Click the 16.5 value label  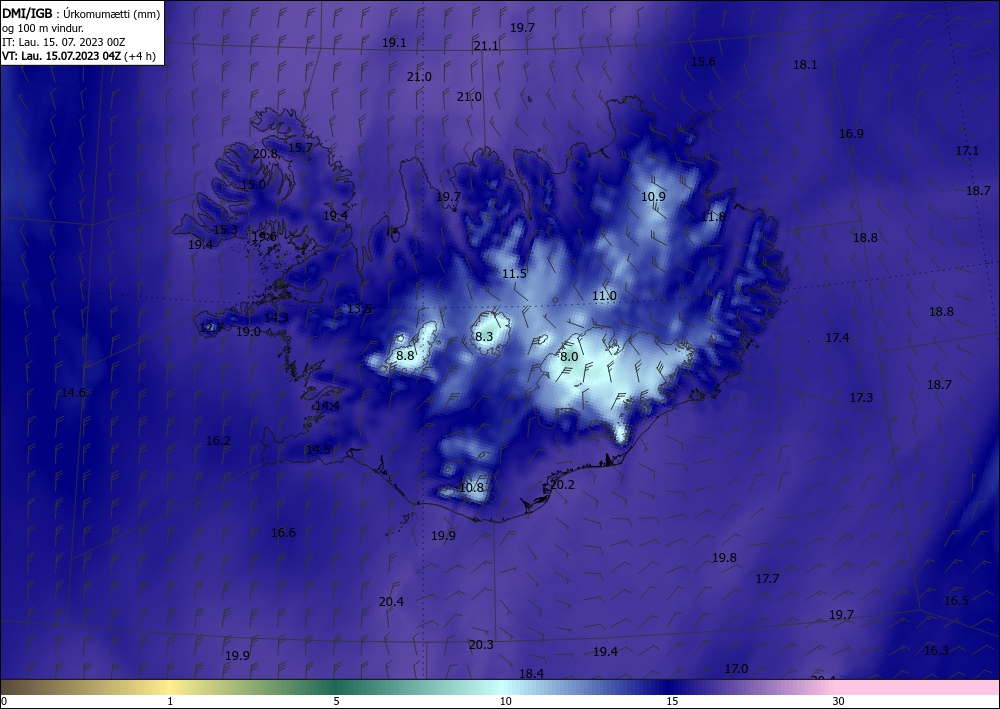tap(956, 601)
